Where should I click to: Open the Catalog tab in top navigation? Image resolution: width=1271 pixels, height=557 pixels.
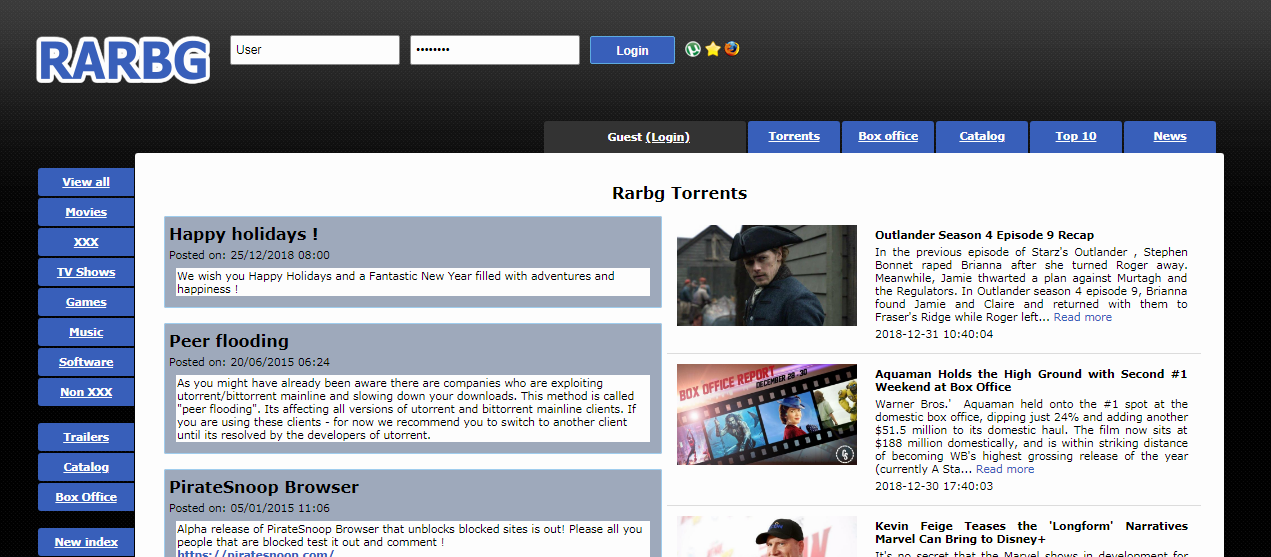pyautogui.click(x=982, y=137)
